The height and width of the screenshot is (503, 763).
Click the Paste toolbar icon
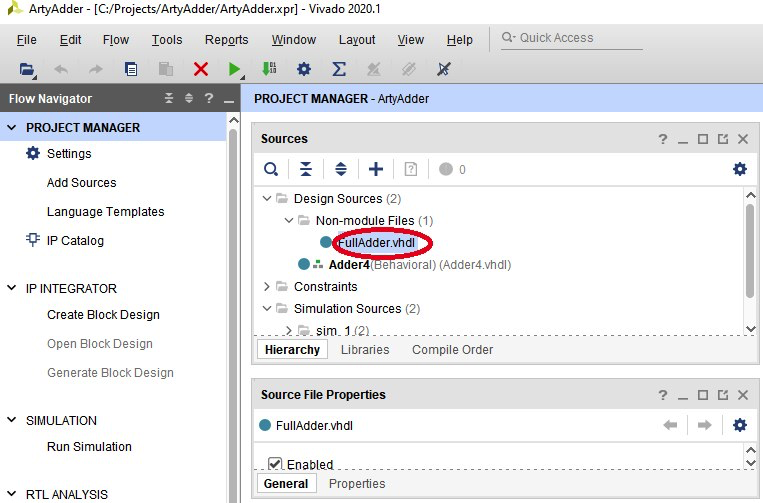(166, 69)
